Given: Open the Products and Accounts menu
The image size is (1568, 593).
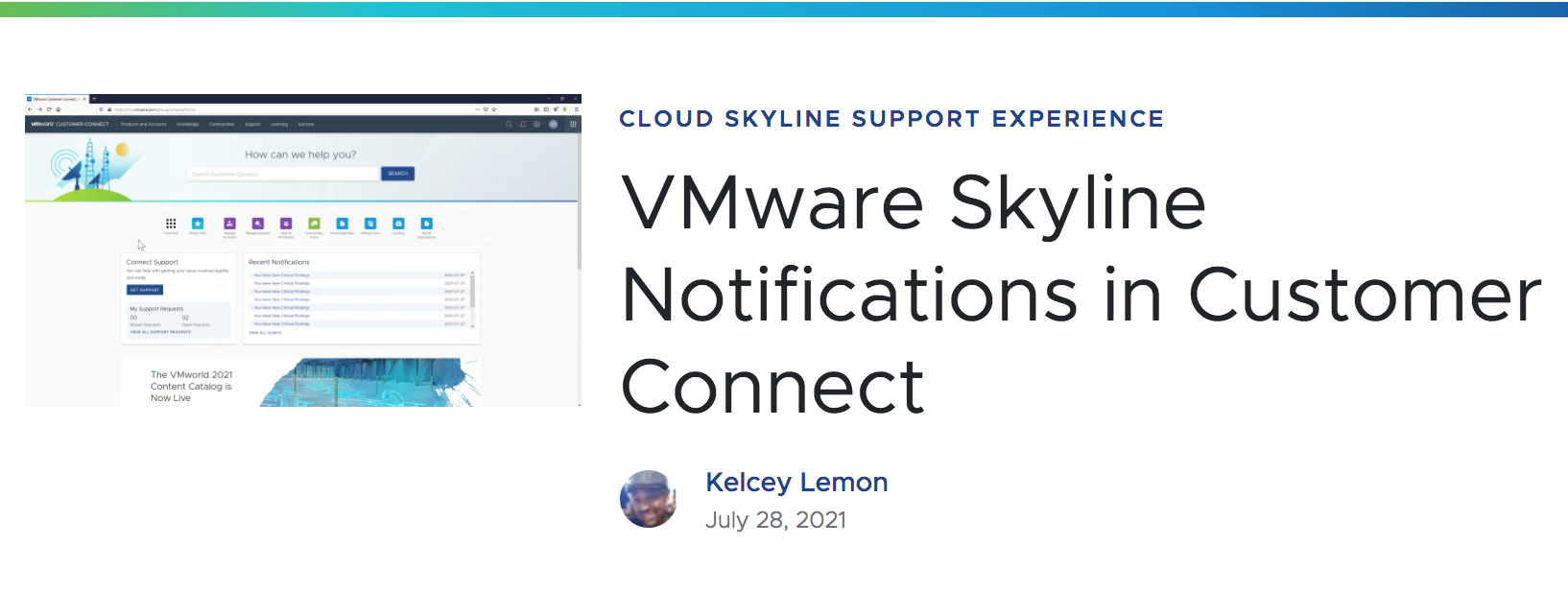Looking at the screenshot, I should tap(144, 124).
